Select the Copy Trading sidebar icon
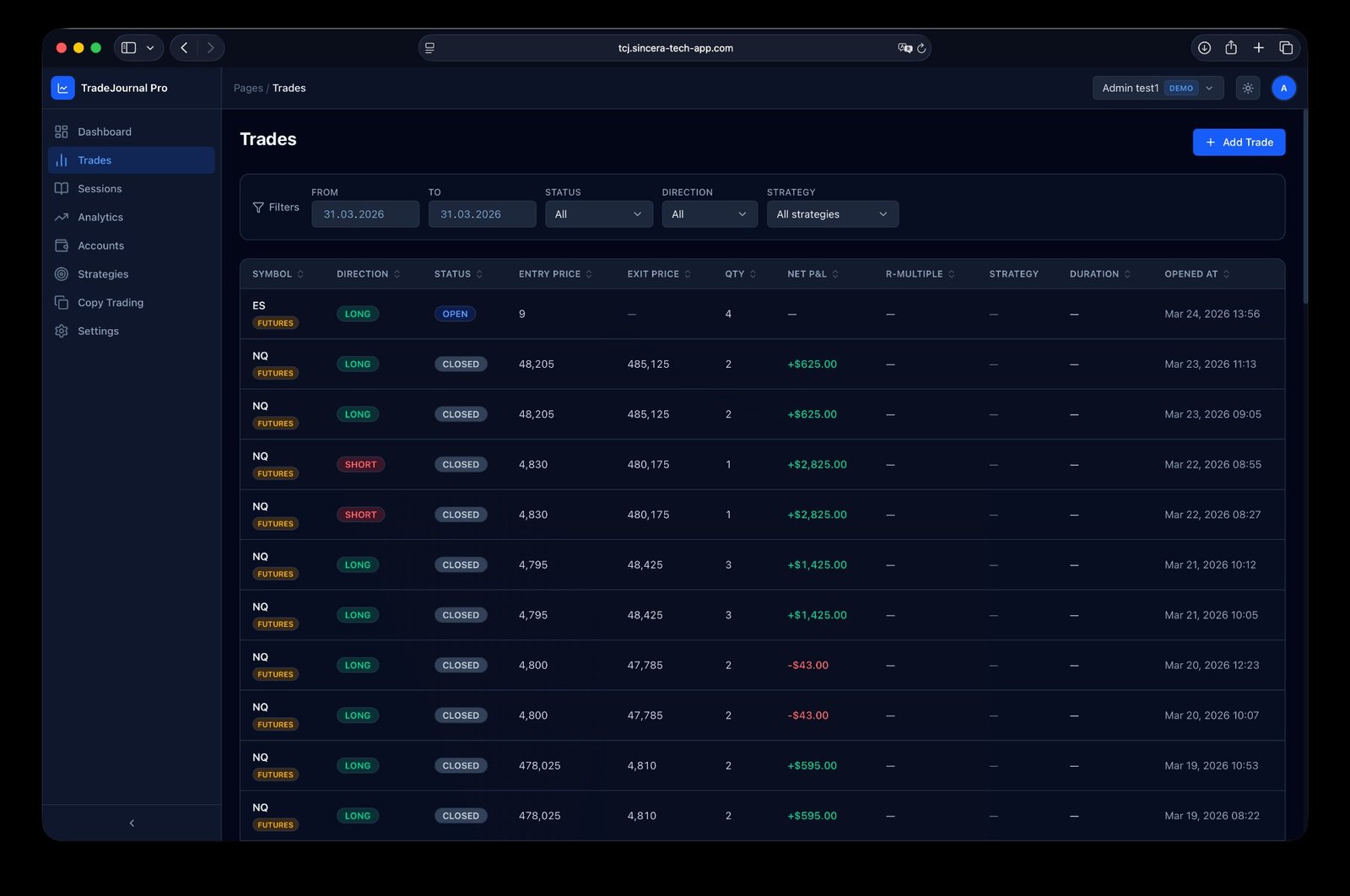 pos(61,302)
